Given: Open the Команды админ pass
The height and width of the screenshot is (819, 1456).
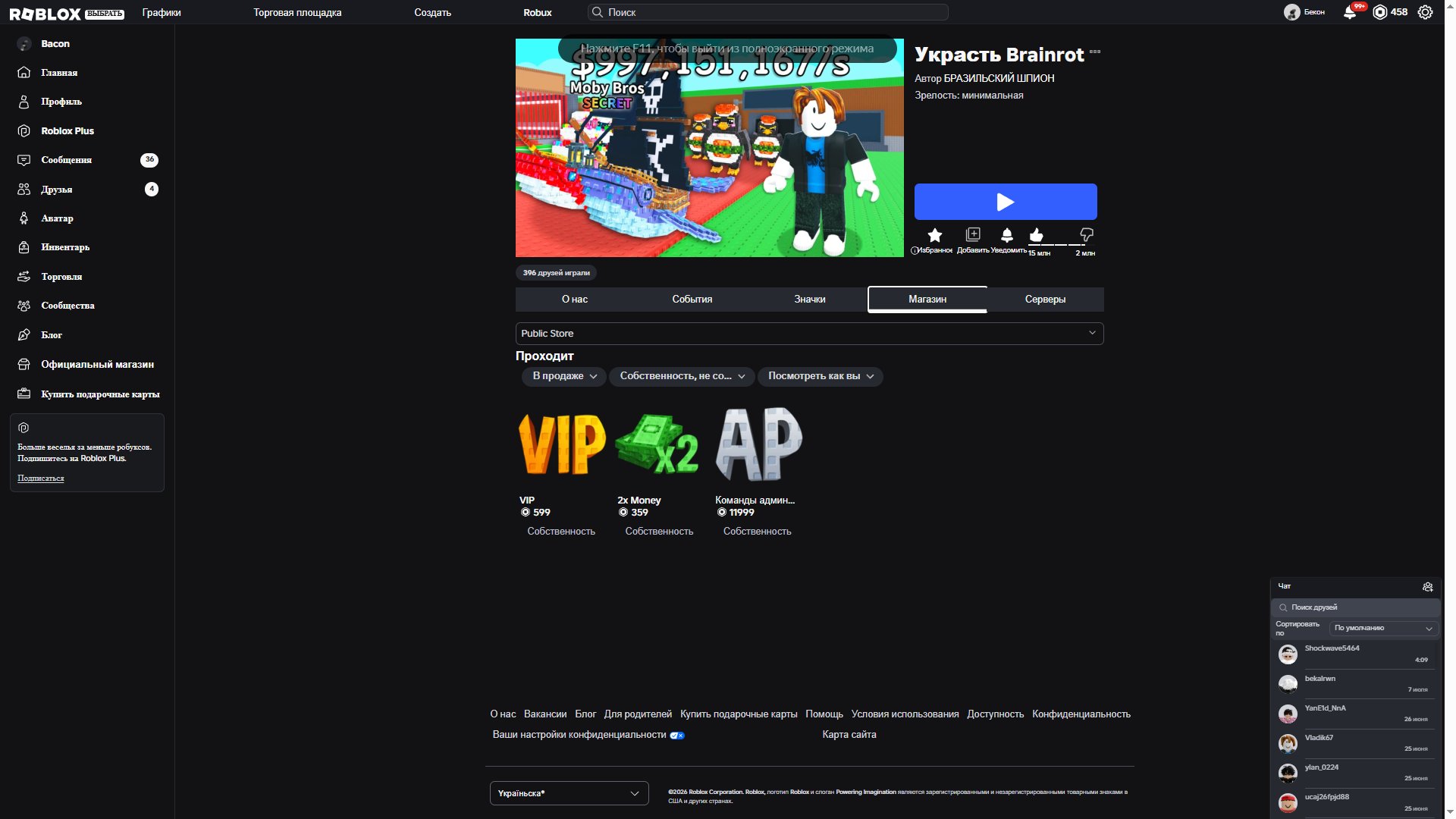Looking at the screenshot, I should coord(758,444).
